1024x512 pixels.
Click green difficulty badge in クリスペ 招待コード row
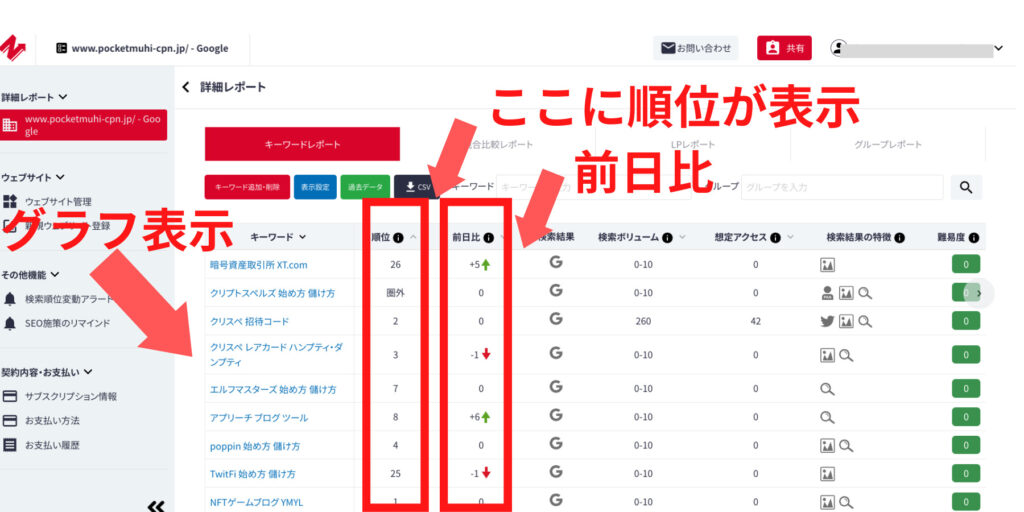click(x=966, y=321)
